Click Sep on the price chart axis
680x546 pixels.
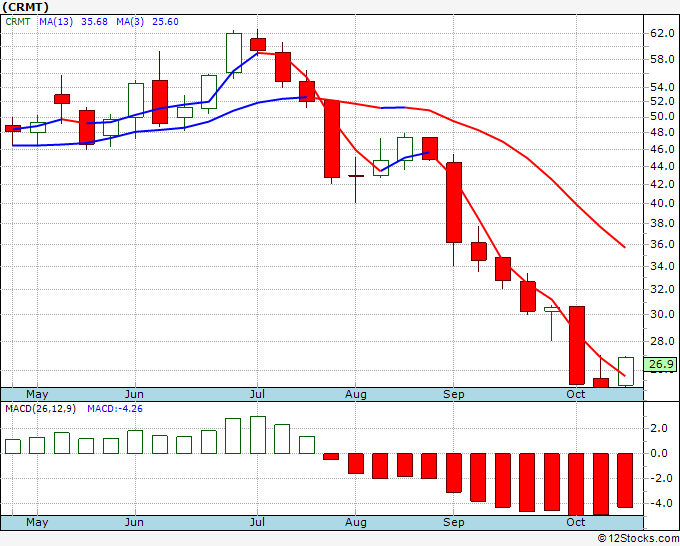tap(454, 394)
